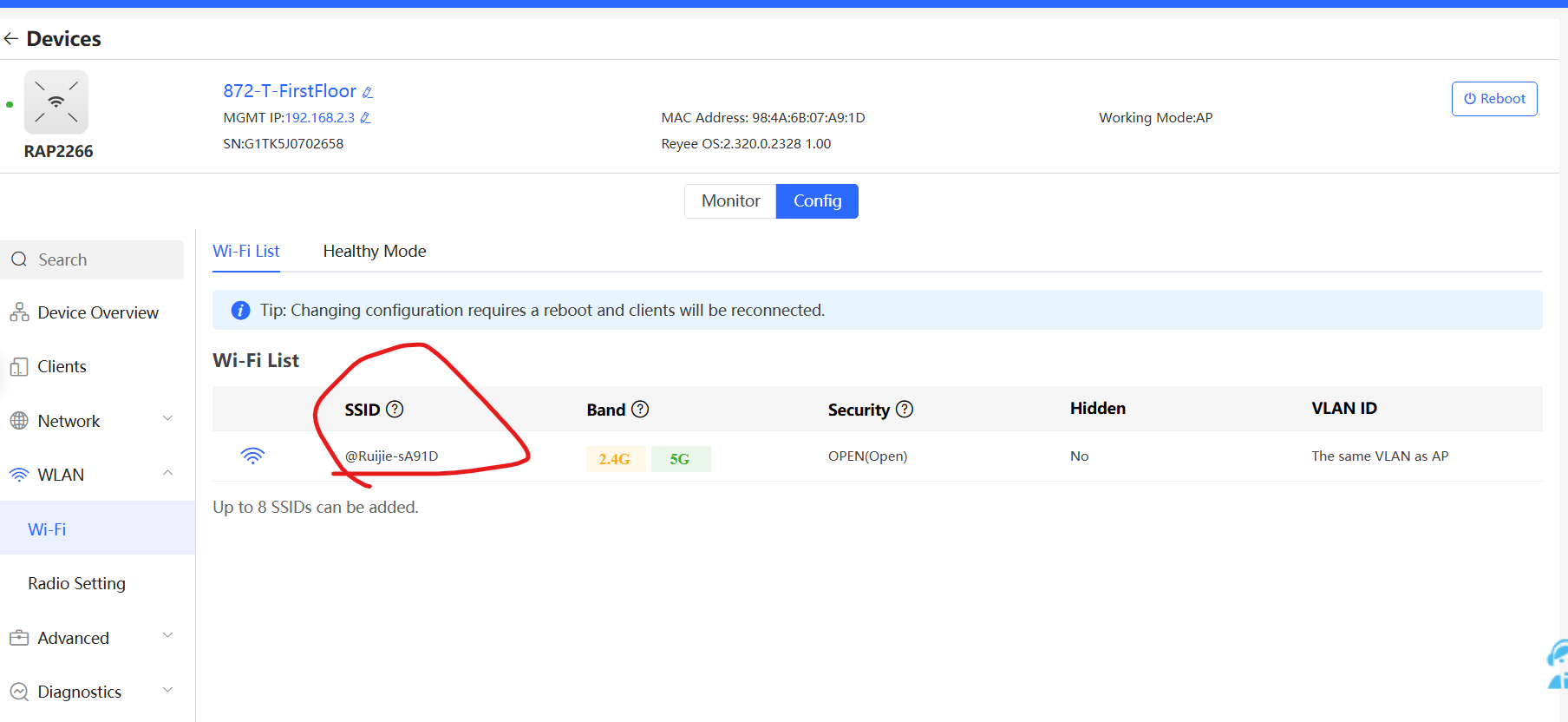Expand the Diagnostics menu chevron
Screen dimensions: 1568x722
168,690
